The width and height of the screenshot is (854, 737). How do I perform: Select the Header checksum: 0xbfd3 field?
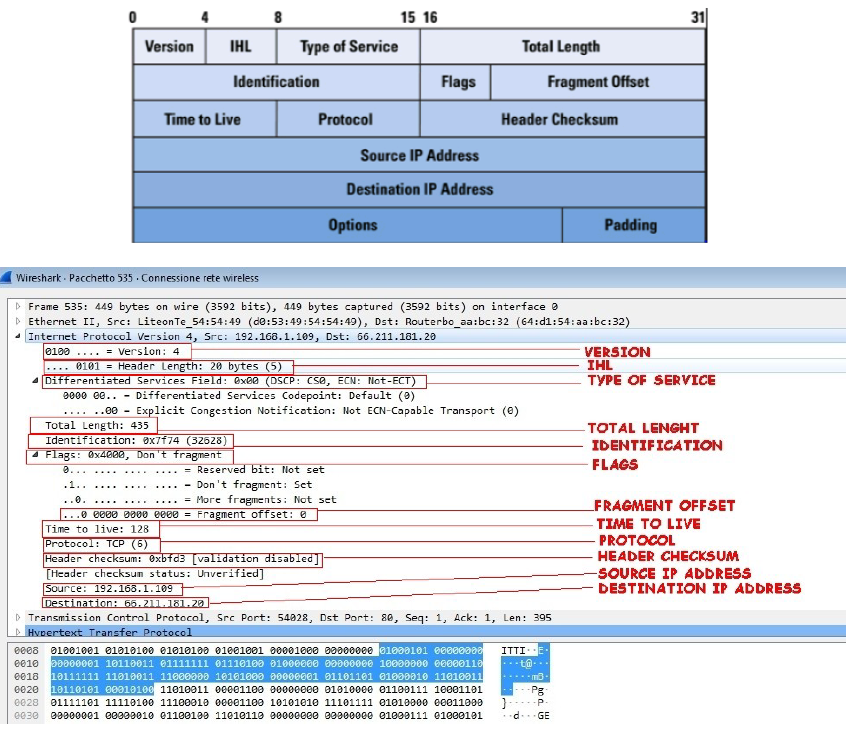(x=181, y=559)
